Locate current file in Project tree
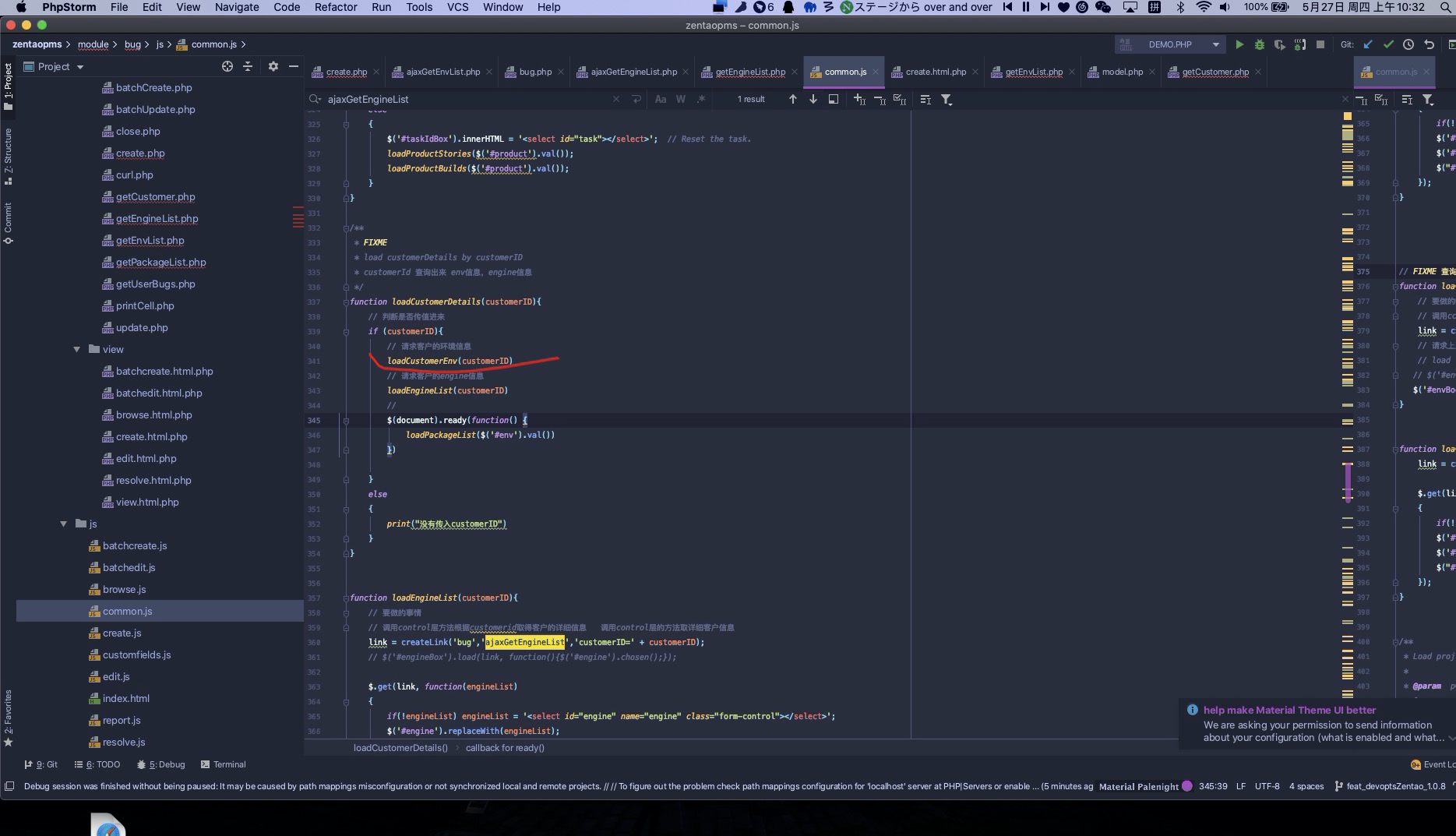This screenshot has width=1456, height=836. point(227,66)
